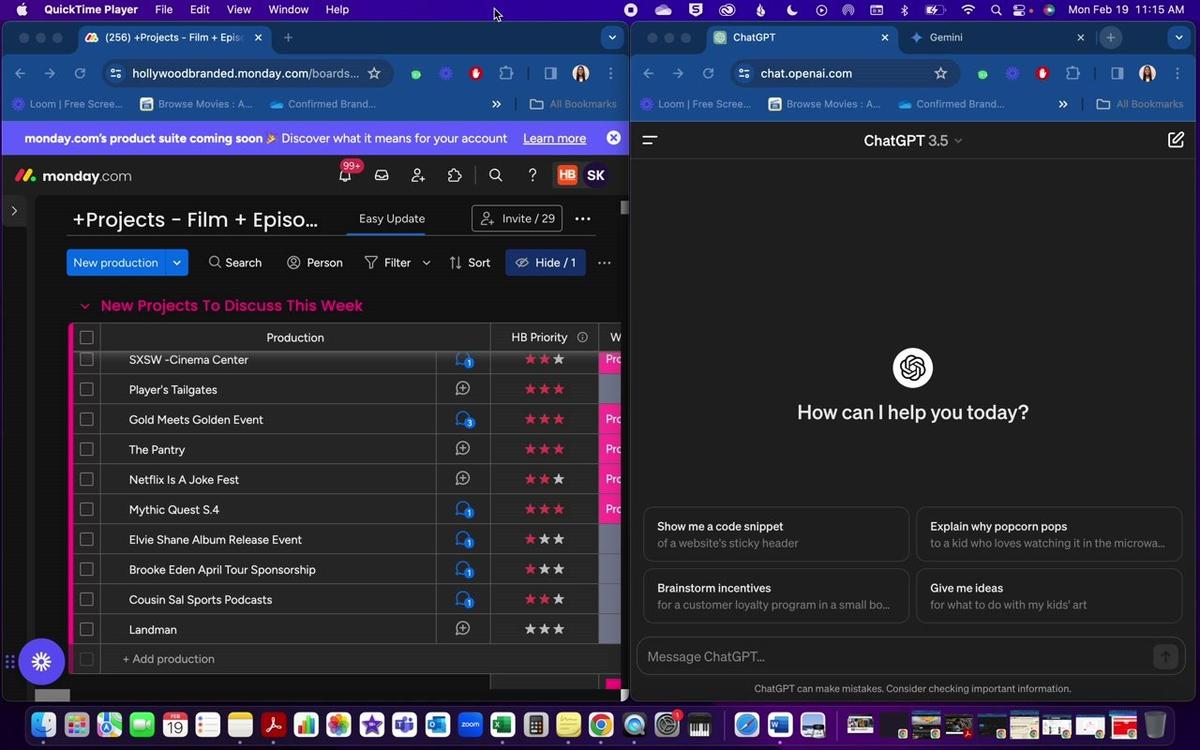Open the Learn more banner link
Image resolution: width=1200 pixels, height=750 pixels.
tap(554, 138)
